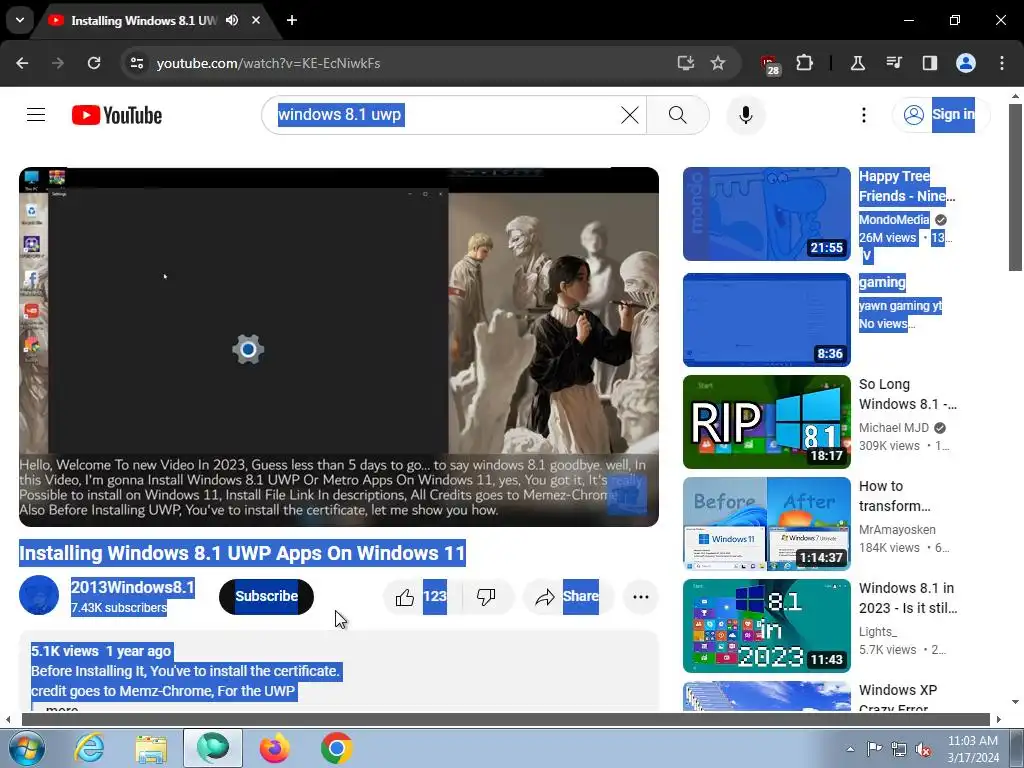1024x768 pixels.
Task: Open RIP 8.1 video thumbnail
Action: [767, 422]
